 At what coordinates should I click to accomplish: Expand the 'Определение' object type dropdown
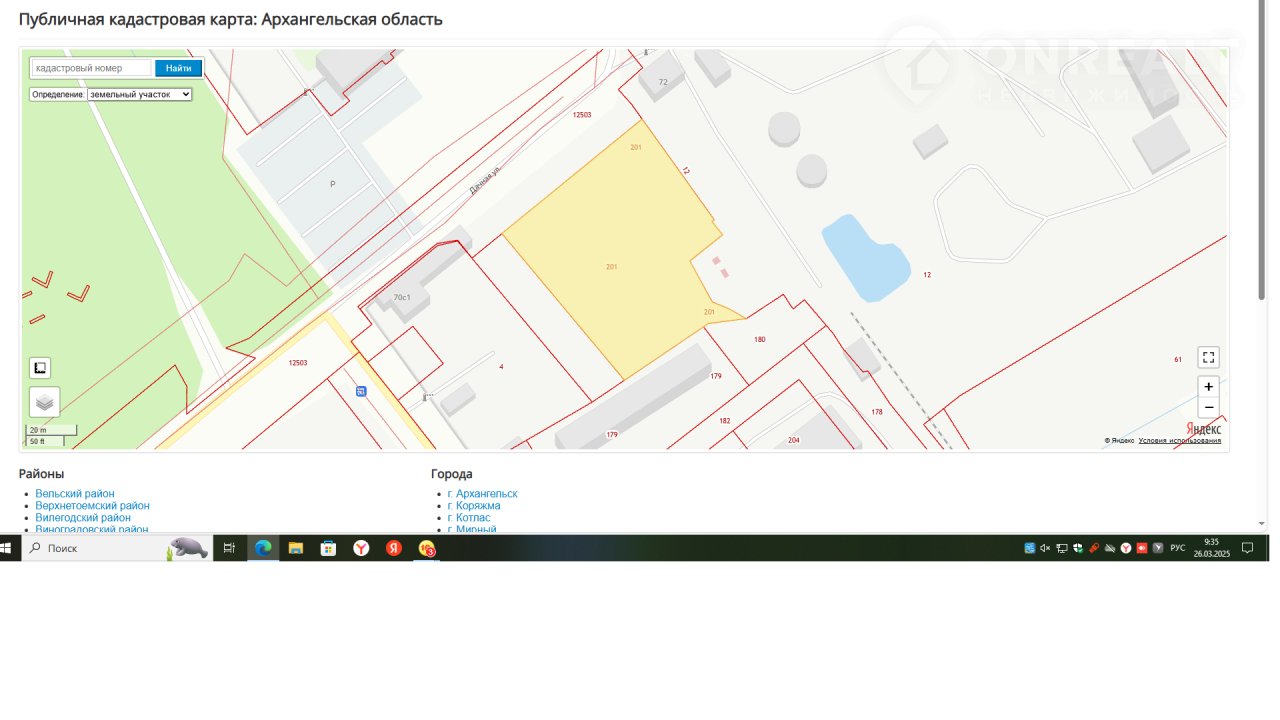pyautogui.click(x=139, y=94)
